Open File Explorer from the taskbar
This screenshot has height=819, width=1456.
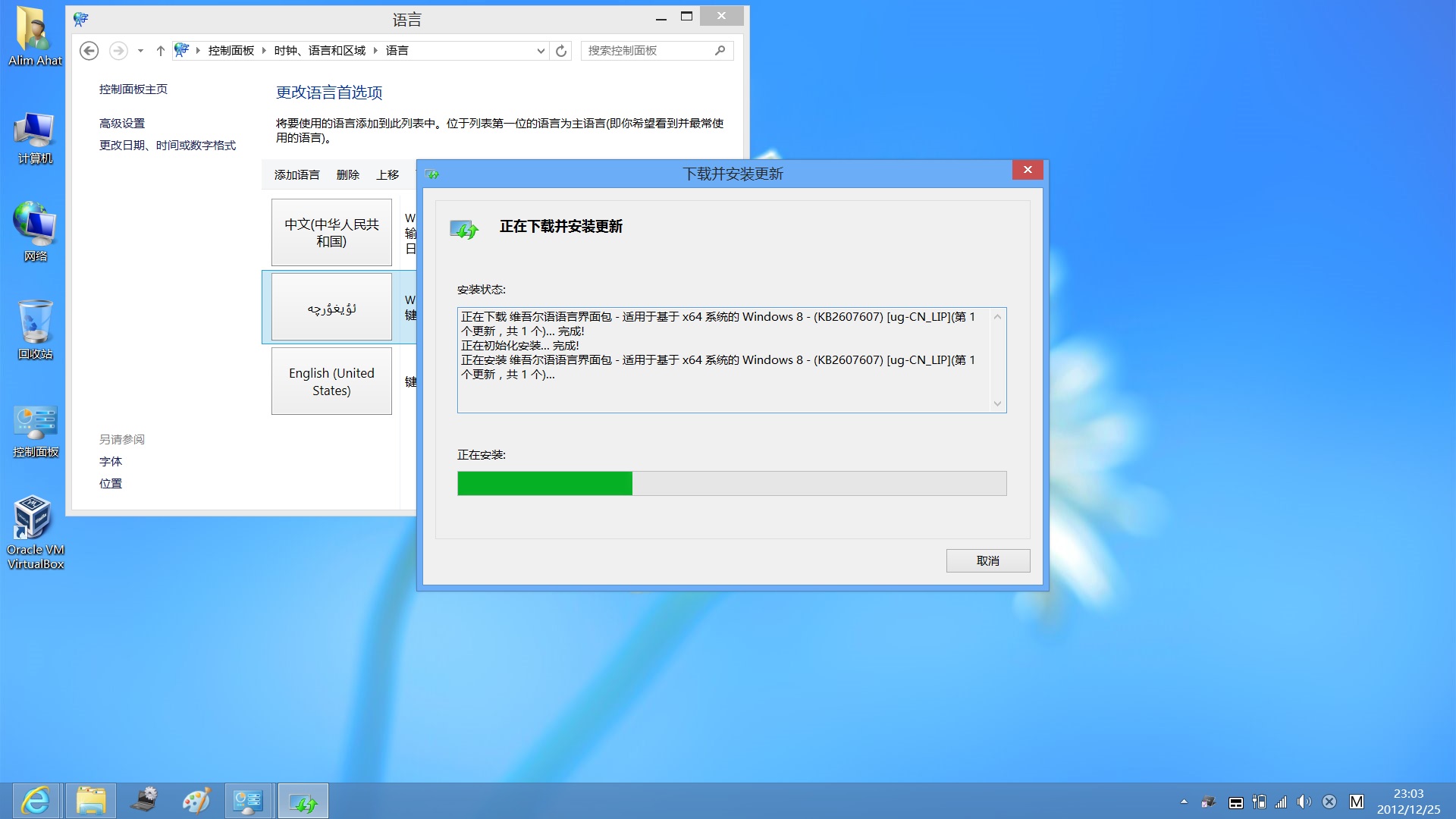pos(91,802)
